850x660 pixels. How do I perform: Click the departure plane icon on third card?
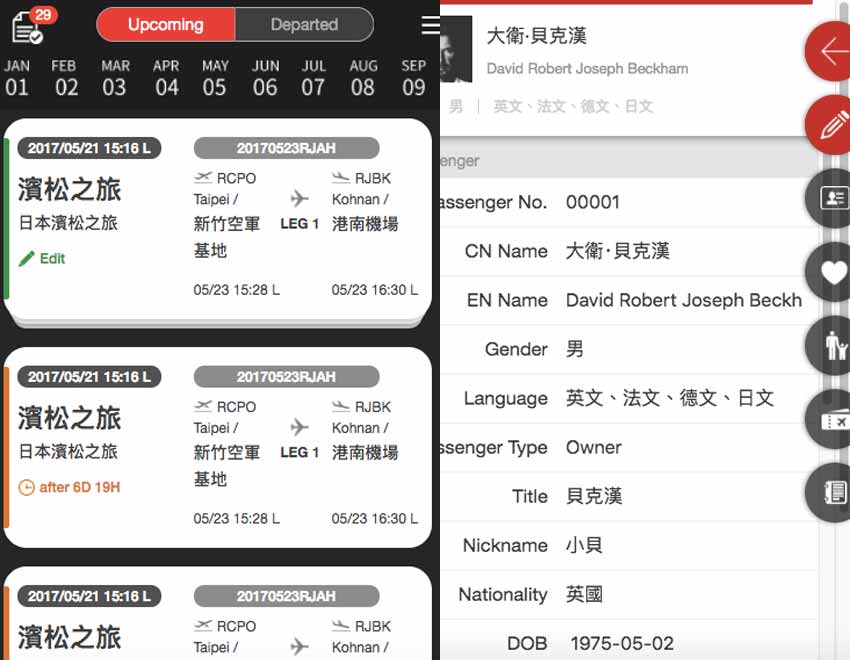[203, 625]
